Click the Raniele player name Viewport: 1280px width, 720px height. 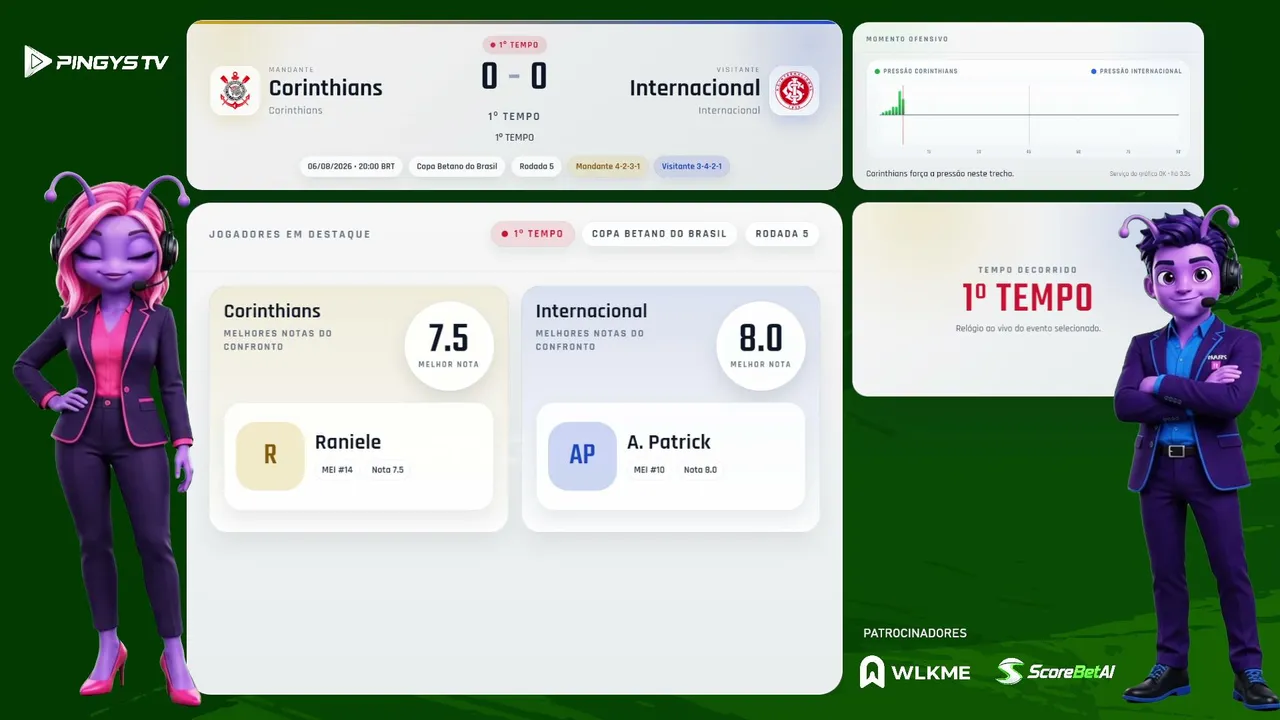point(348,442)
